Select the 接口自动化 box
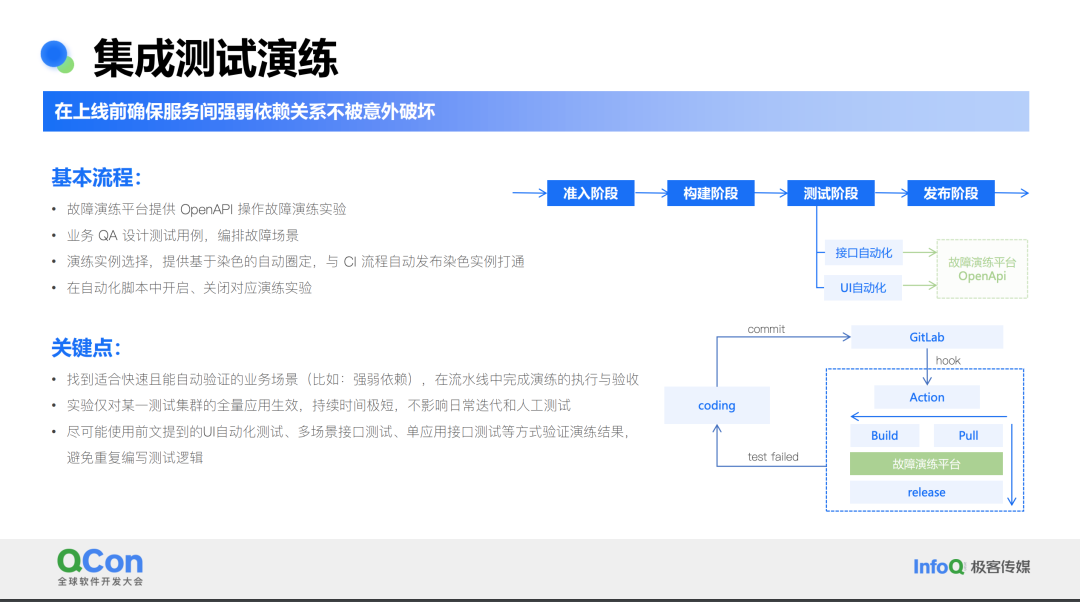Viewport: 1080px width, 602px height. click(864, 253)
